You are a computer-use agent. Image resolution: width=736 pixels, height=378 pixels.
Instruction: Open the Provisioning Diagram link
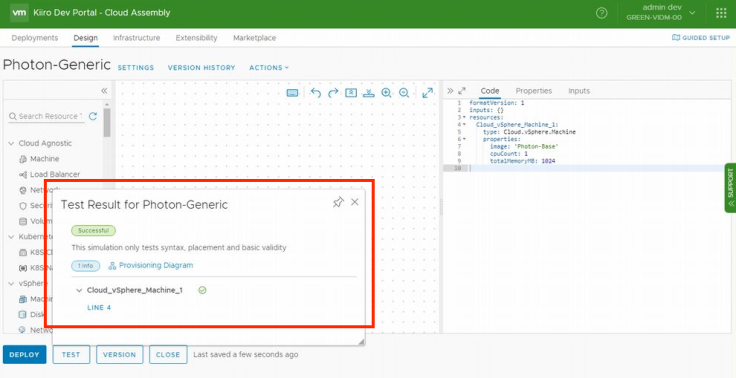coord(156,265)
